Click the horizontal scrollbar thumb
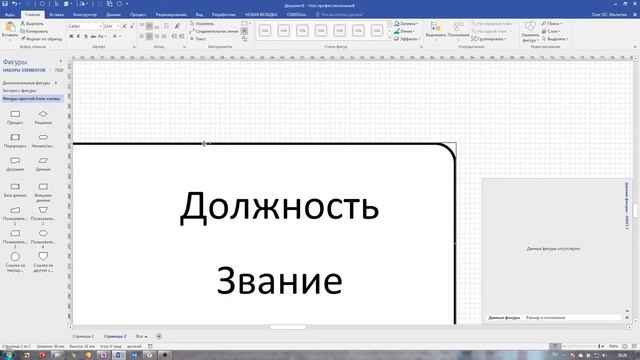The image size is (640, 360). click(288, 327)
